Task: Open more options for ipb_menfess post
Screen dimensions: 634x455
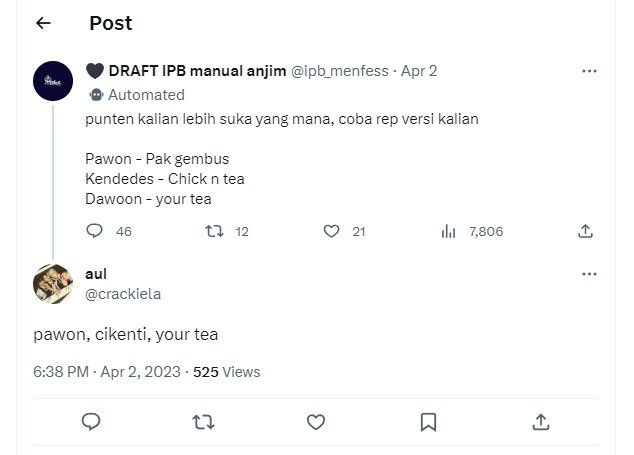Action: click(x=589, y=72)
